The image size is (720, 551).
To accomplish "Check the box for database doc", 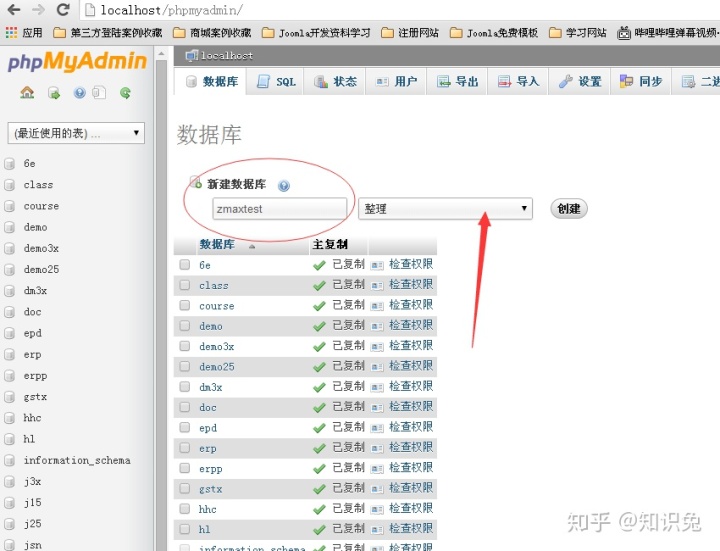I will click(x=185, y=407).
